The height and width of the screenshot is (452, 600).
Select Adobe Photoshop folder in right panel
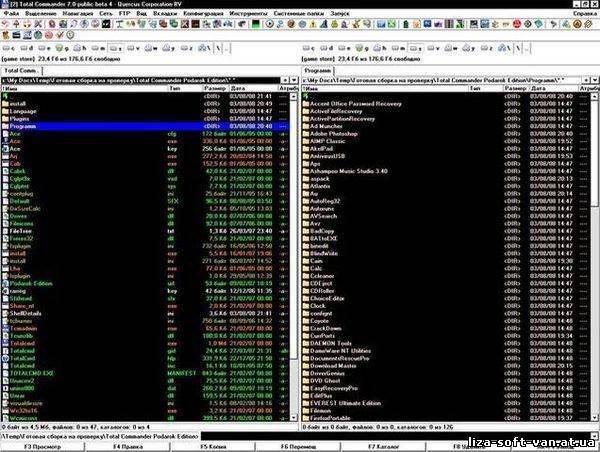click(x=446, y=134)
